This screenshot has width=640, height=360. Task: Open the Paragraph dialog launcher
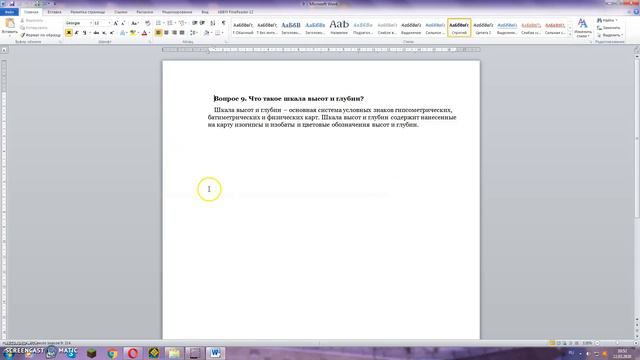point(227,42)
